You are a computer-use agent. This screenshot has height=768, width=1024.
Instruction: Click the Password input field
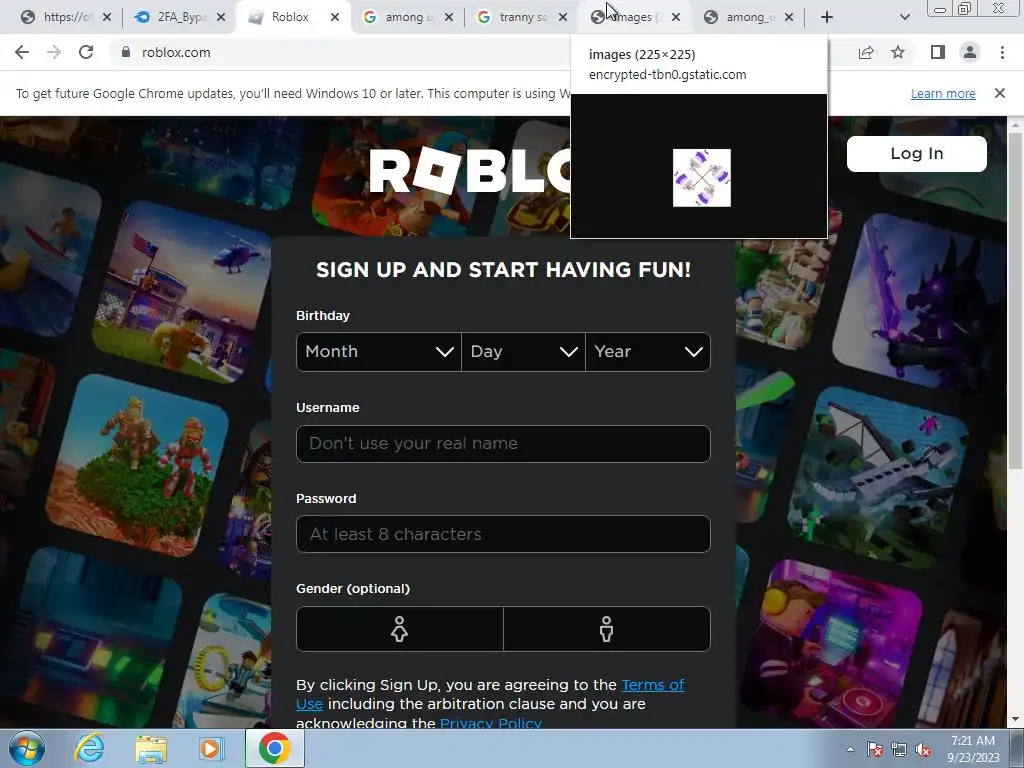point(503,534)
